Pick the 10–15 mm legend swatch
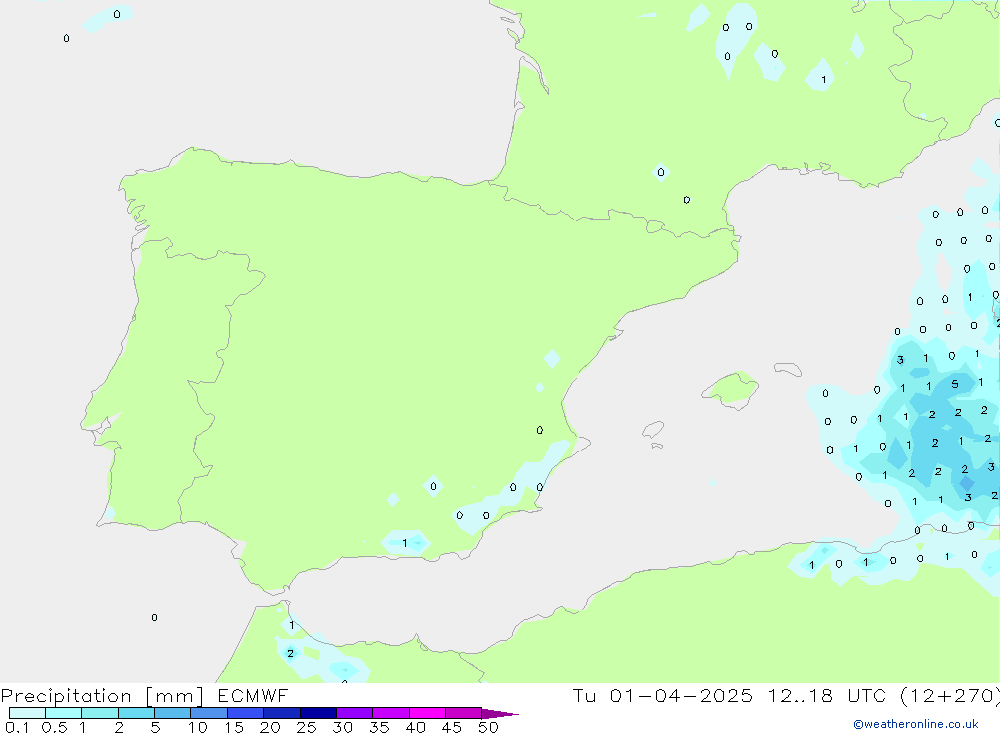Screen dimensions: 1000x733 click(209, 713)
